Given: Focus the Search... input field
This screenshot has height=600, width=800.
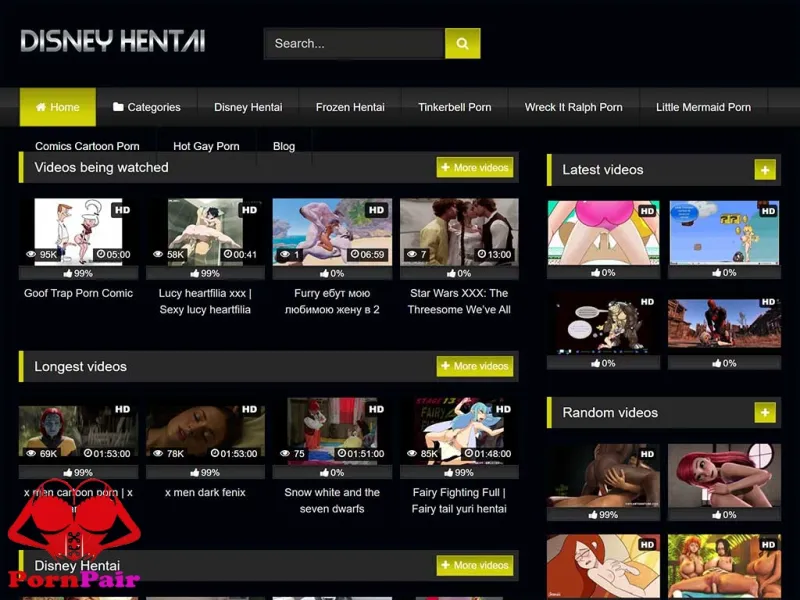Looking at the screenshot, I should pos(354,43).
